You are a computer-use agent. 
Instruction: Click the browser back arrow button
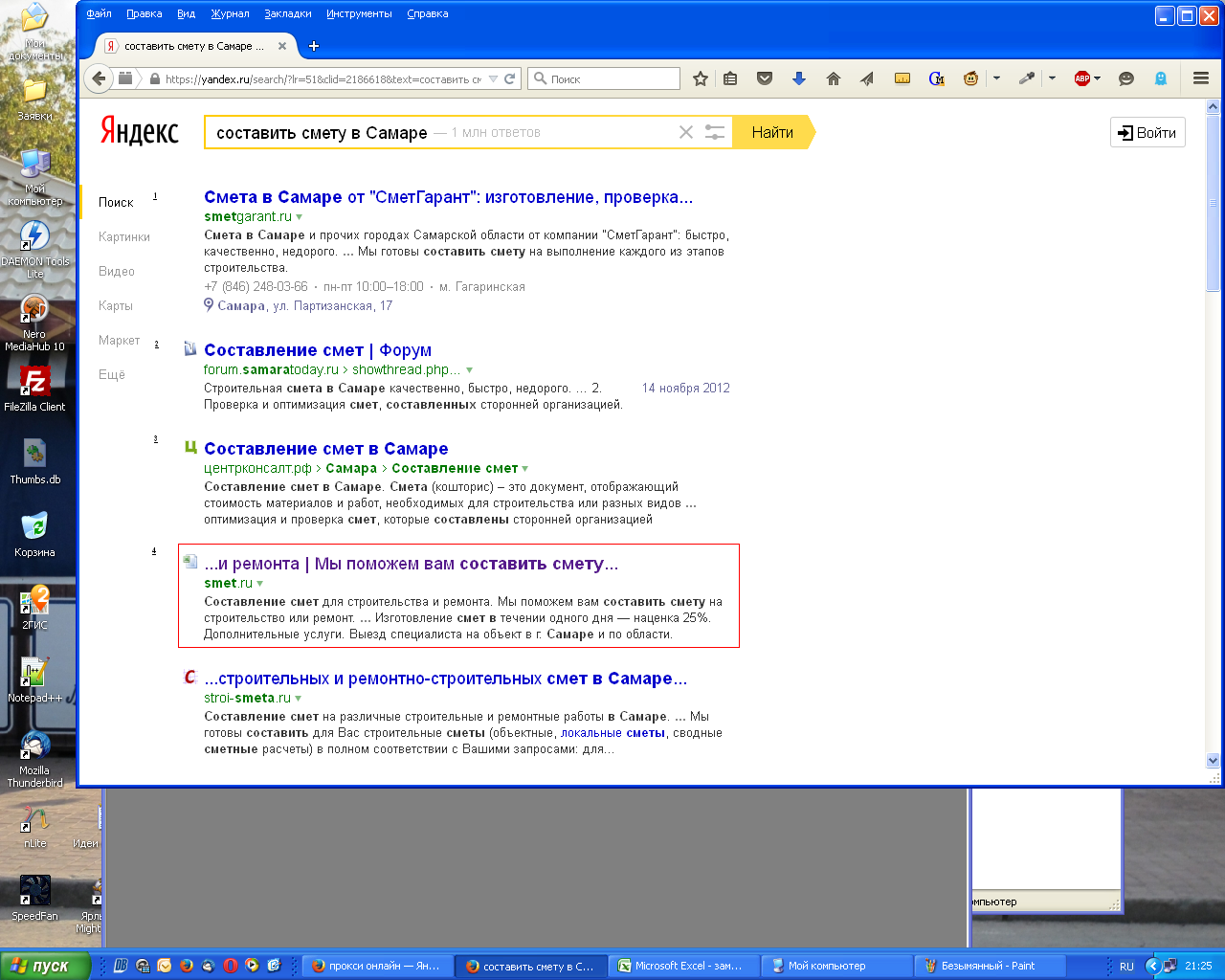click(98, 78)
